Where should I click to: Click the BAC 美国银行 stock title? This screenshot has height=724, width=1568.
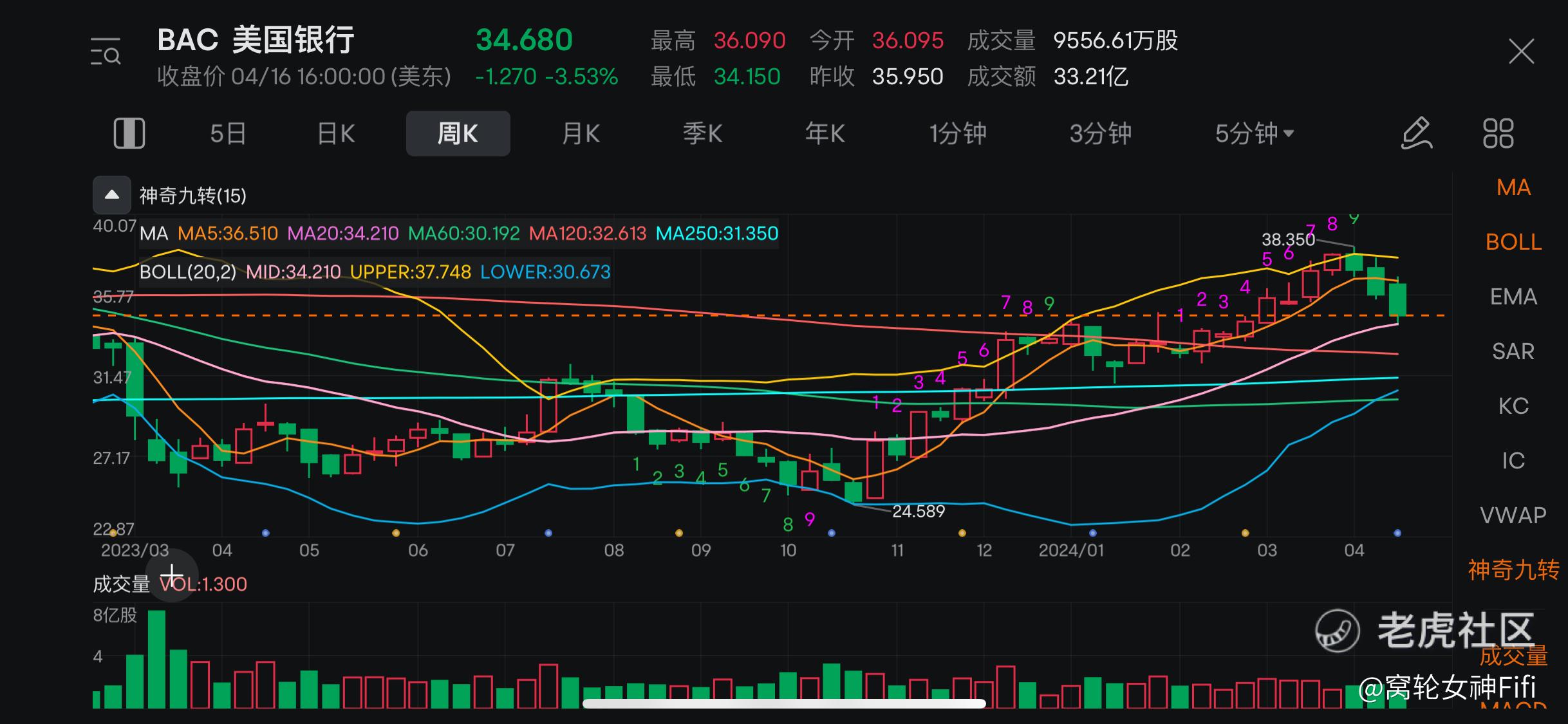point(256,40)
